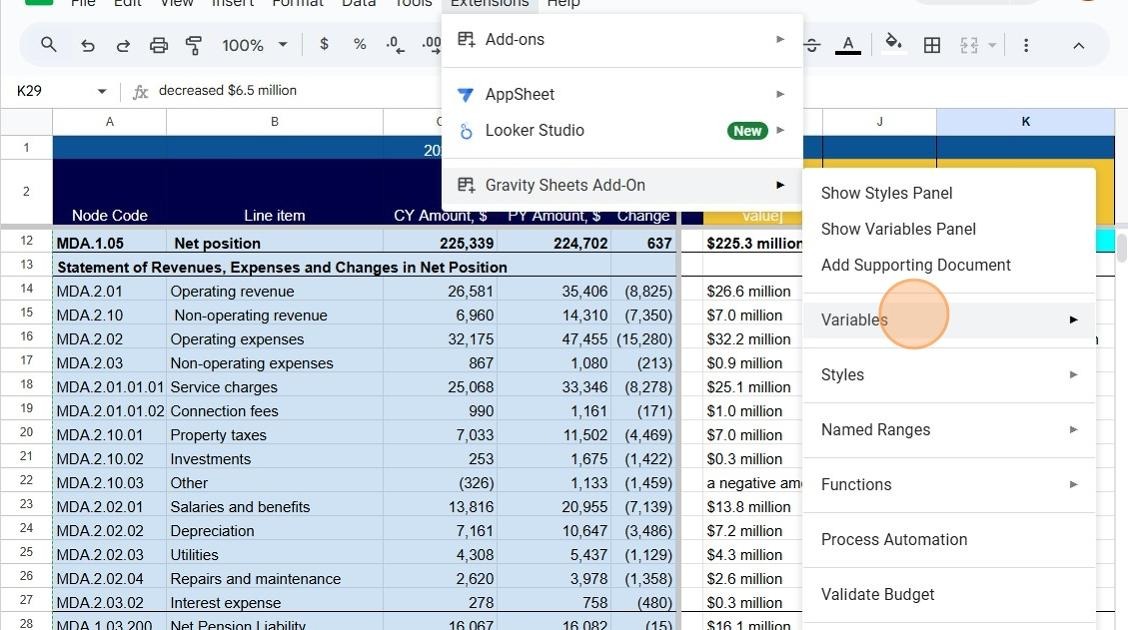Image resolution: width=1128 pixels, height=630 pixels.
Task: Open the 100% zoom dropdown
Action: tap(255, 45)
